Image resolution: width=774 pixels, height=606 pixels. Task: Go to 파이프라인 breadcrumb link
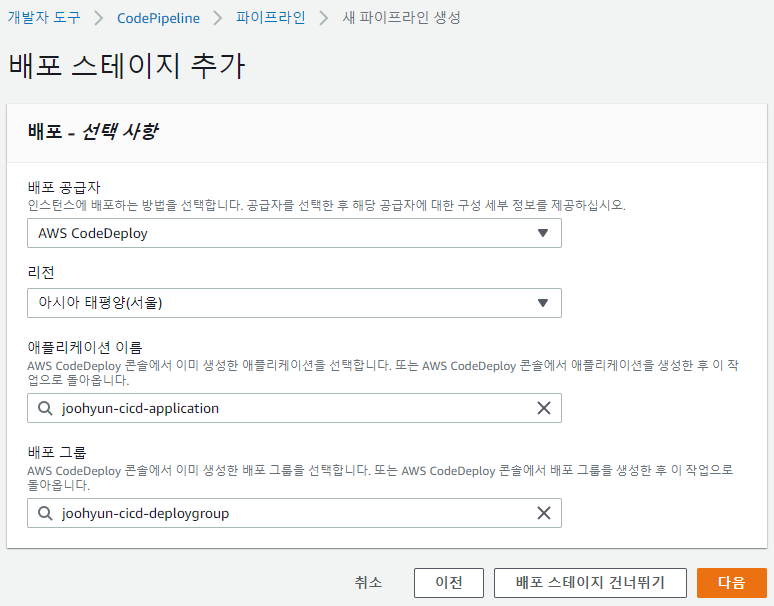[271, 18]
